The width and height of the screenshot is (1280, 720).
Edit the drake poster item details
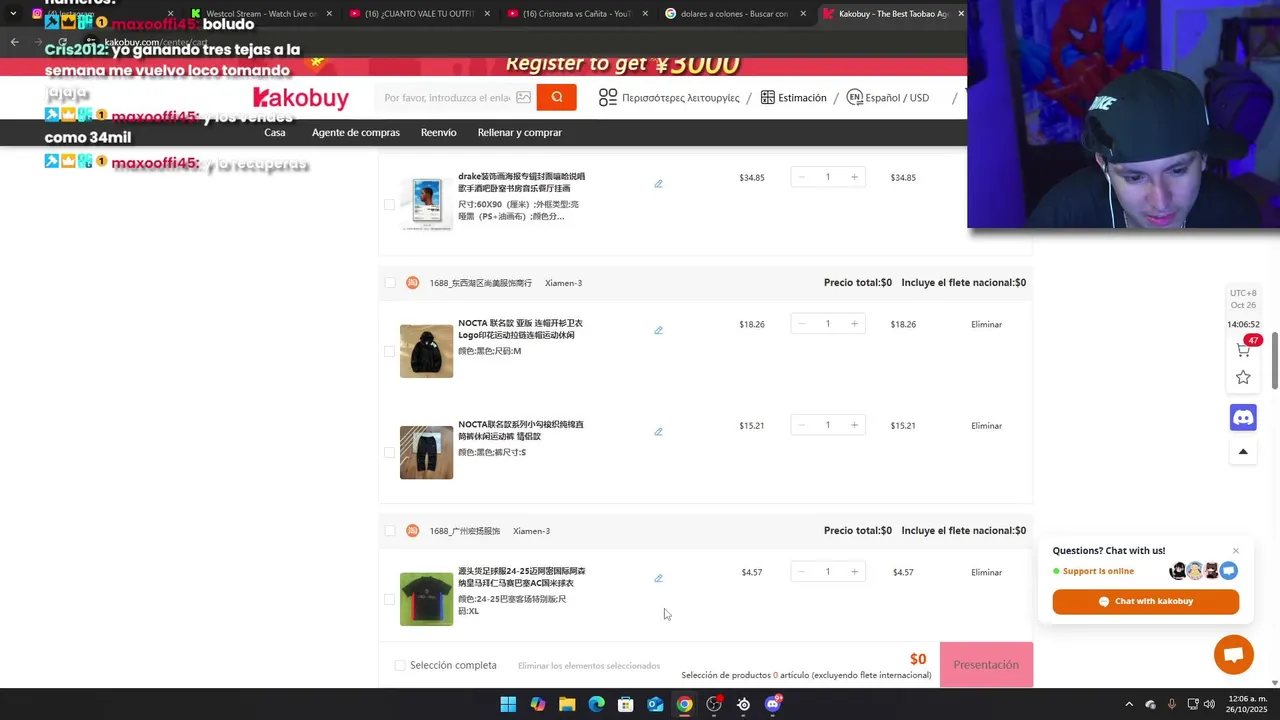click(658, 184)
